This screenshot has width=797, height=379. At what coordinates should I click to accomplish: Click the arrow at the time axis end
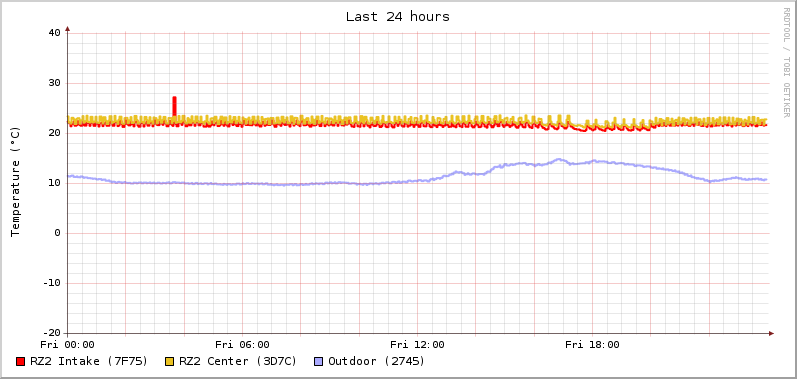pyautogui.click(x=771, y=334)
